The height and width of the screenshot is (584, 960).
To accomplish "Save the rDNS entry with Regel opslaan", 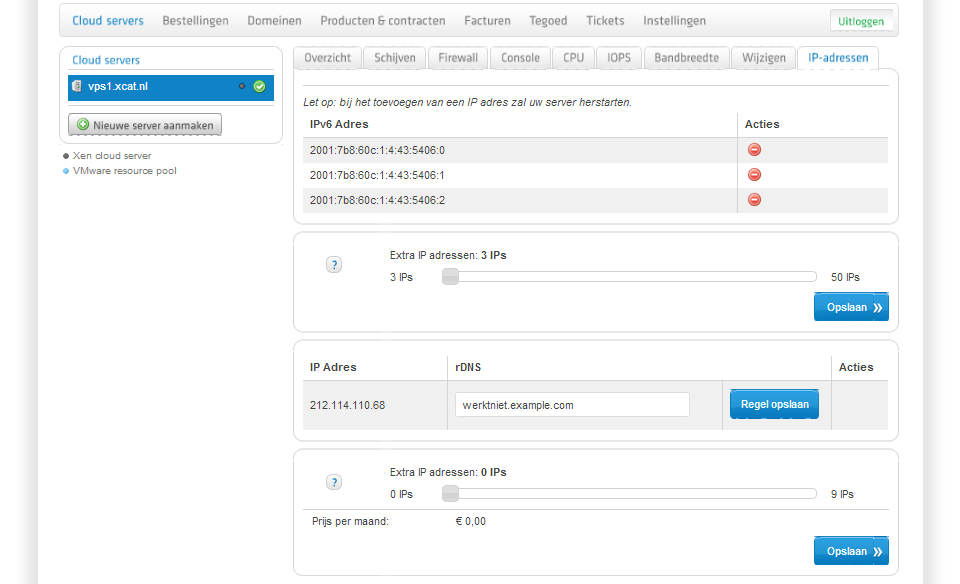I will click(774, 405).
